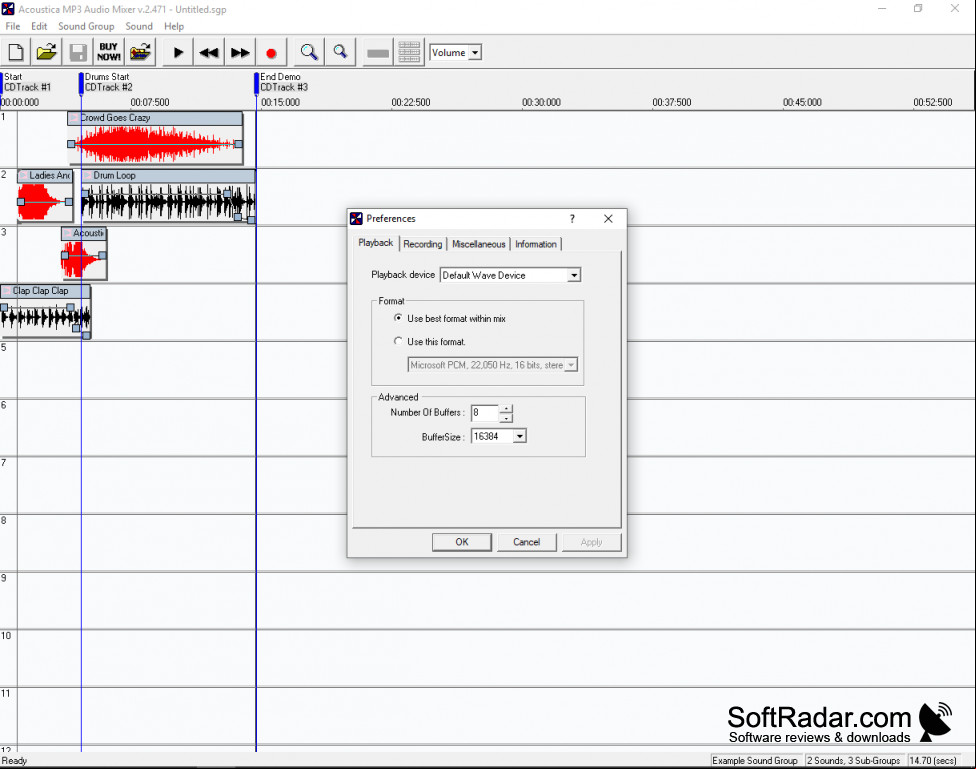Open the File menu
The height and width of the screenshot is (769, 976).
12,26
